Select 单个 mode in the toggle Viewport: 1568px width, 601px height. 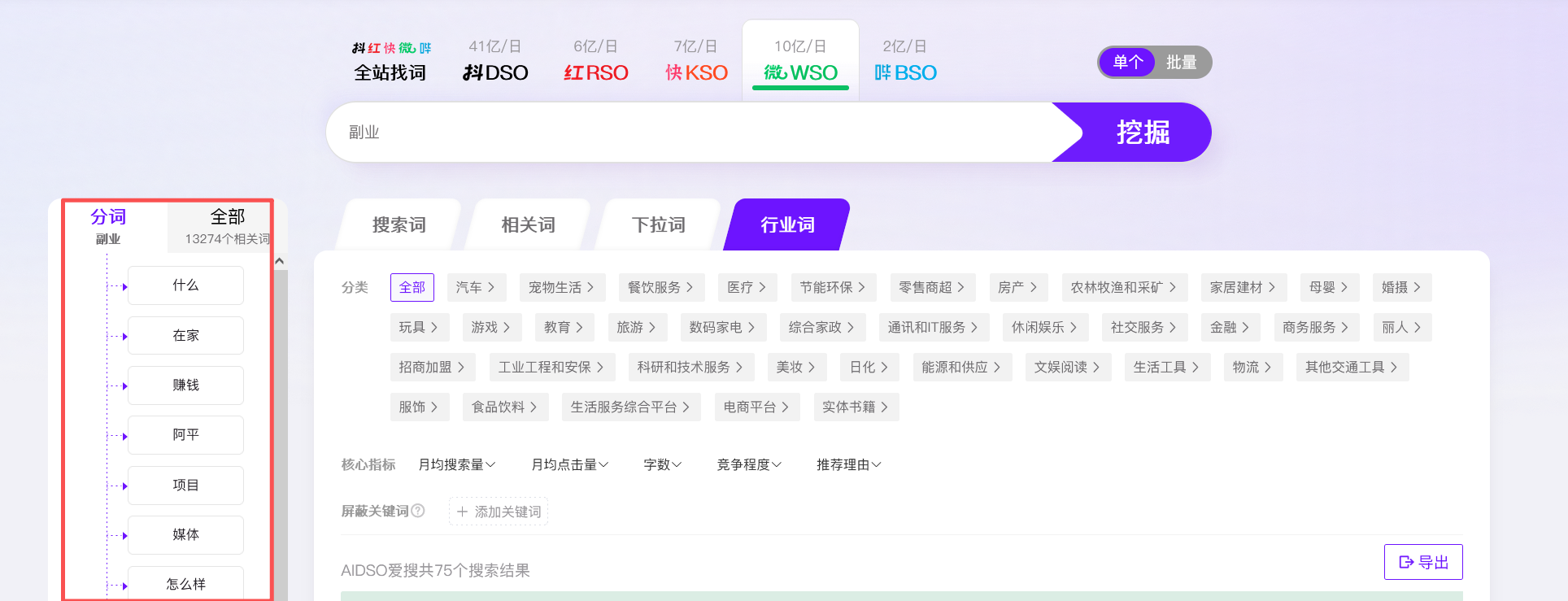coord(1128,63)
